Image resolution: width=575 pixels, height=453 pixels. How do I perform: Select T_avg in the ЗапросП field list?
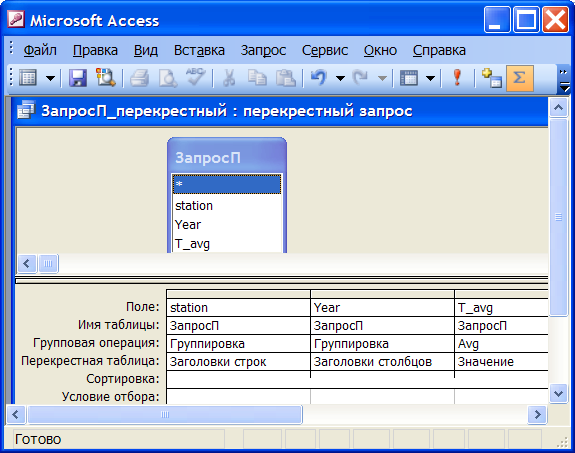pos(227,244)
